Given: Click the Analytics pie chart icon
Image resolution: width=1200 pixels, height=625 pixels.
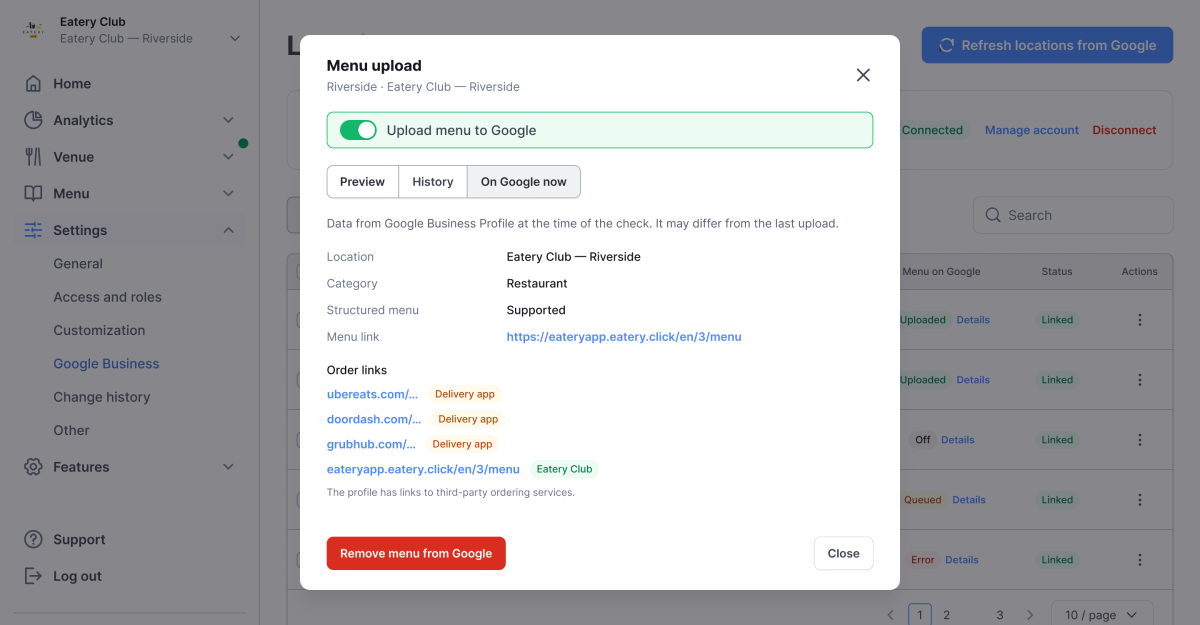Looking at the screenshot, I should (x=33, y=120).
